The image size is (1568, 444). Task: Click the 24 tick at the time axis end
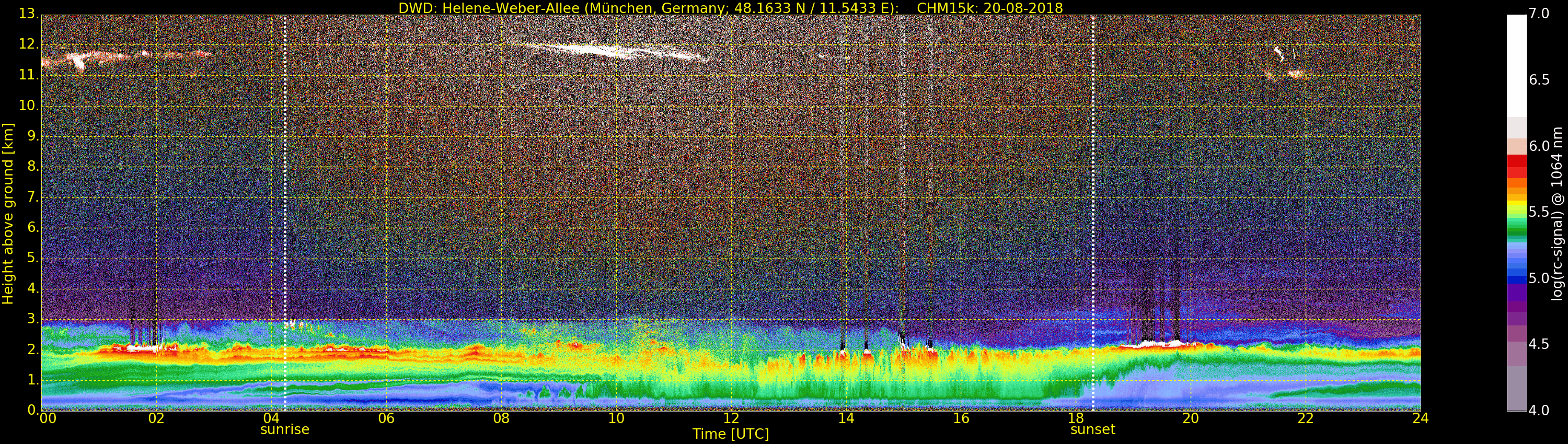pos(1420,418)
